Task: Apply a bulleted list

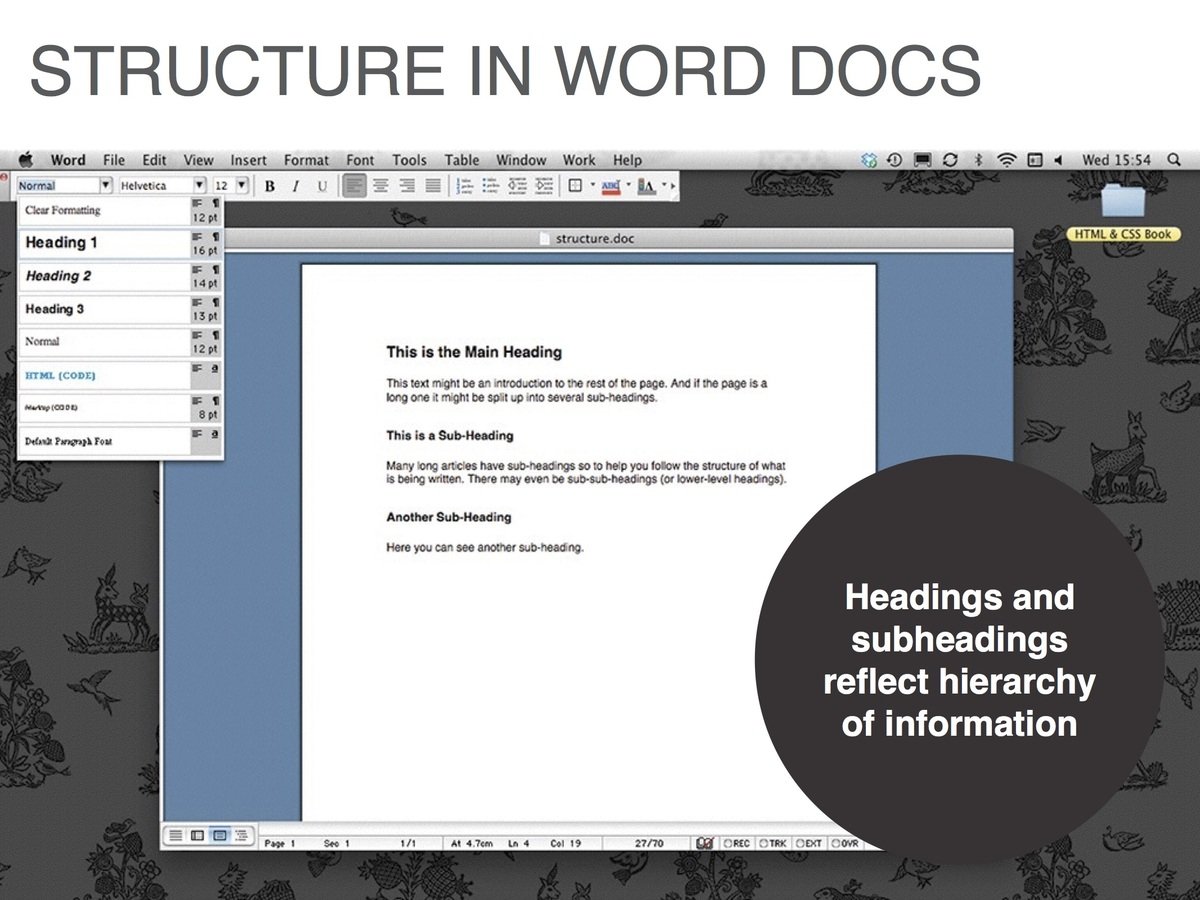Action: [x=491, y=186]
